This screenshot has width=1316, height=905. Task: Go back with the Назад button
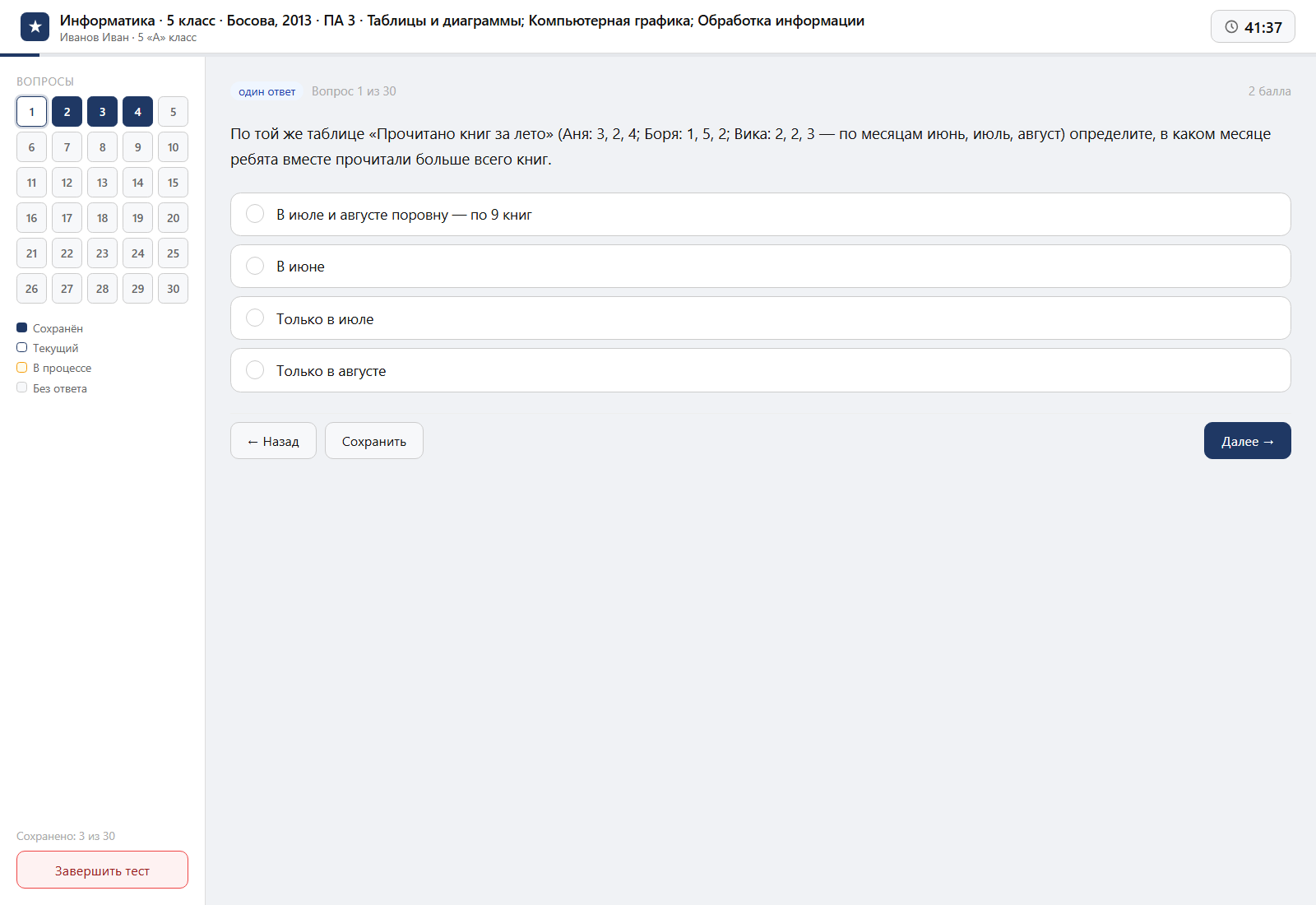click(x=273, y=441)
